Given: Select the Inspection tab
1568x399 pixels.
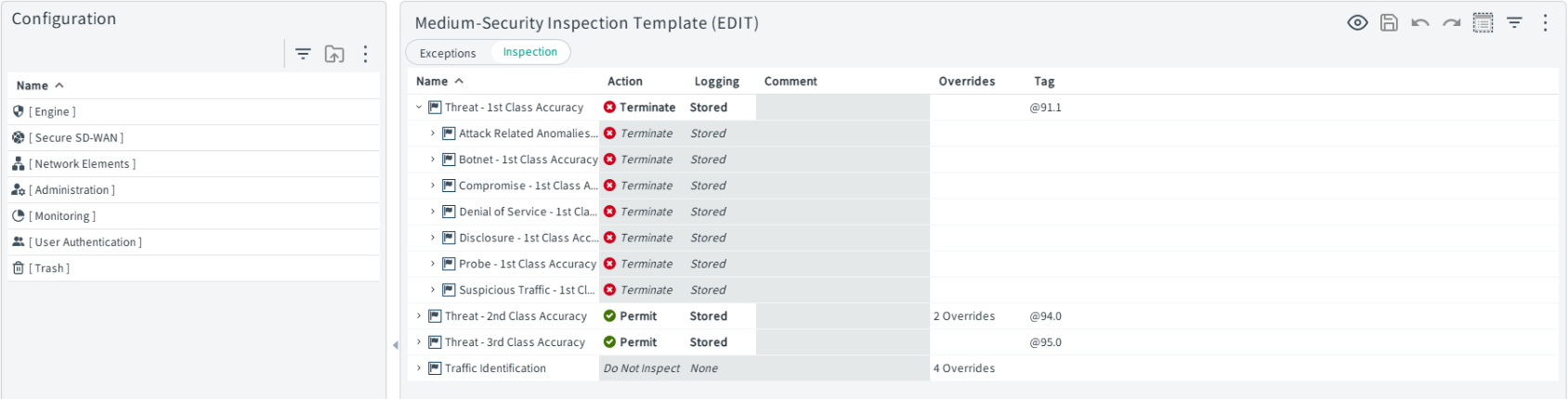Looking at the screenshot, I should click(x=530, y=52).
